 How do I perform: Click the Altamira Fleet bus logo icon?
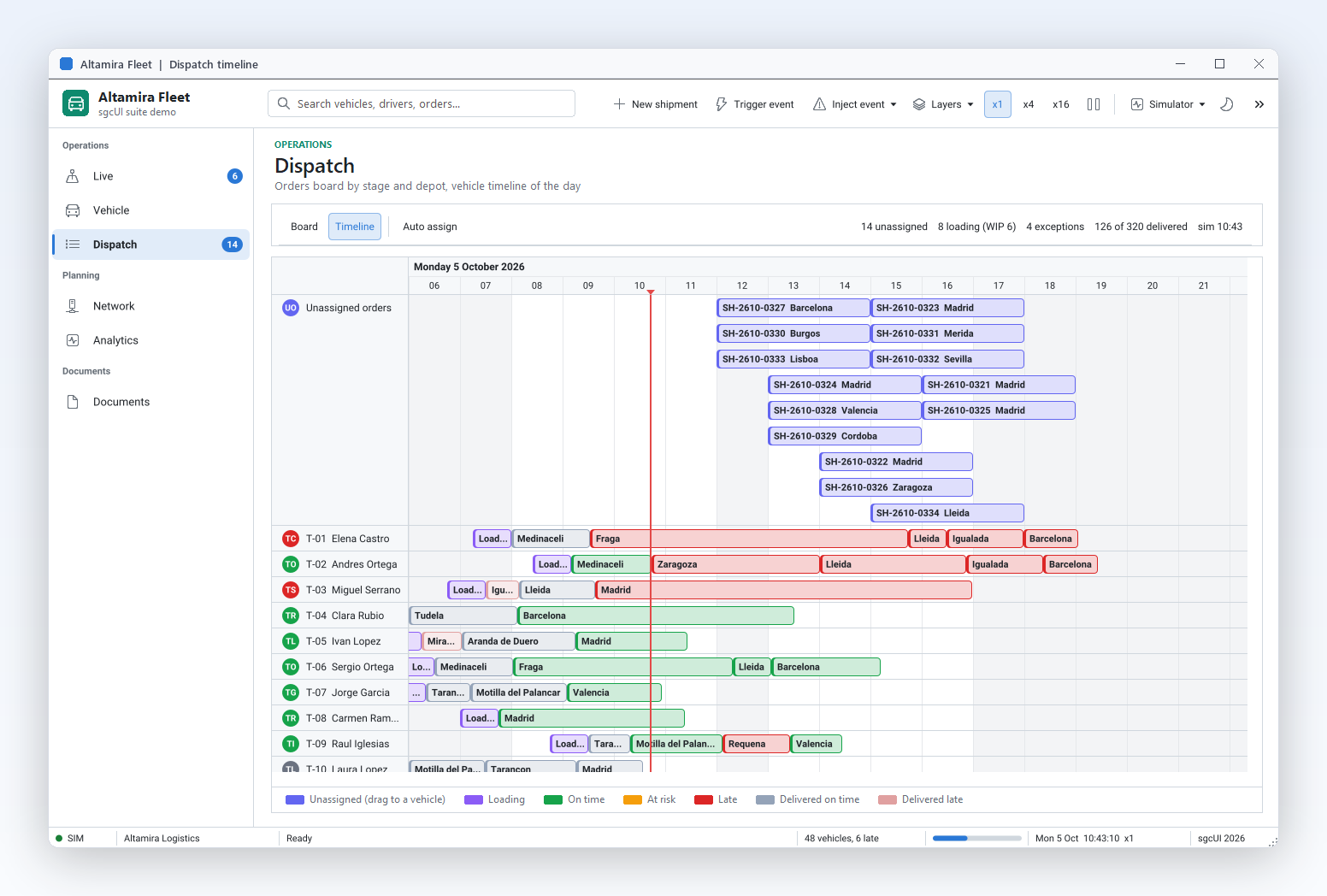pyautogui.click(x=76, y=103)
